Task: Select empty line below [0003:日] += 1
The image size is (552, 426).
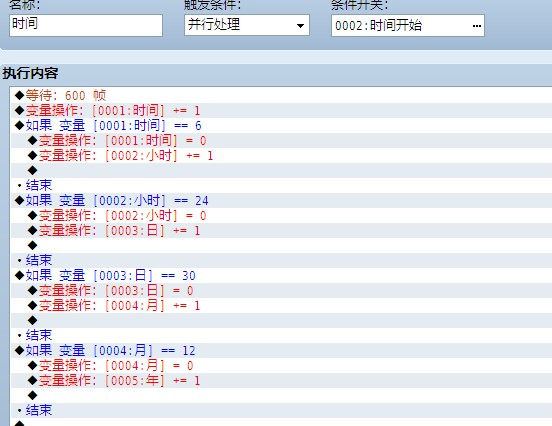Action: [x=282, y=245]
